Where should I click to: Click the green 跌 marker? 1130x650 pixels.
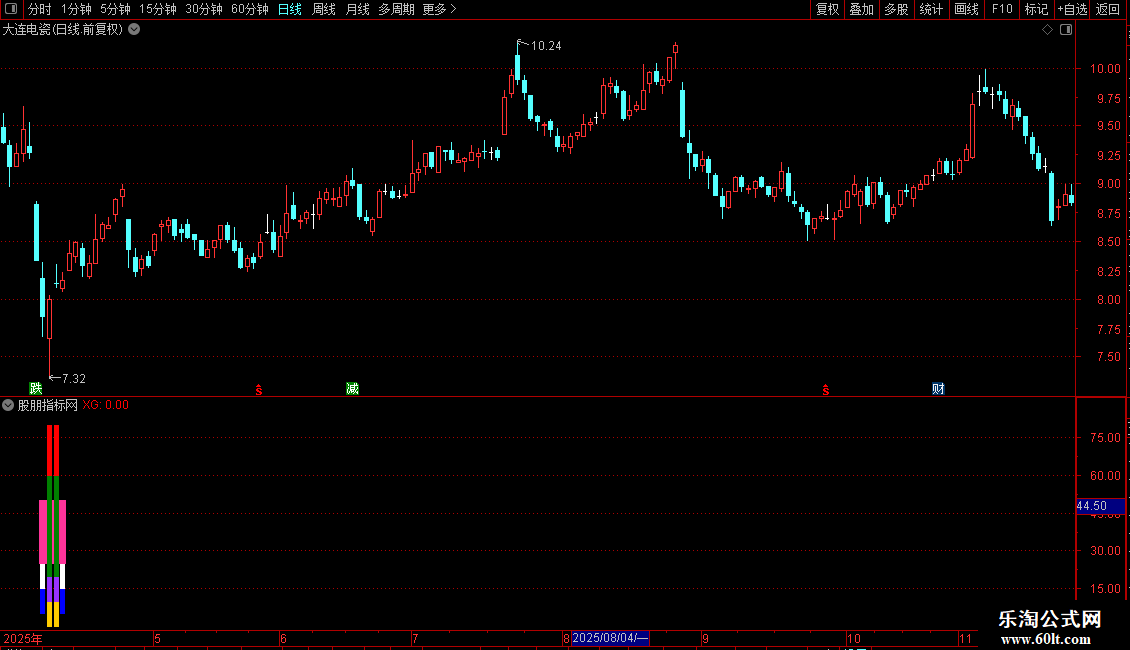point(35,389)
